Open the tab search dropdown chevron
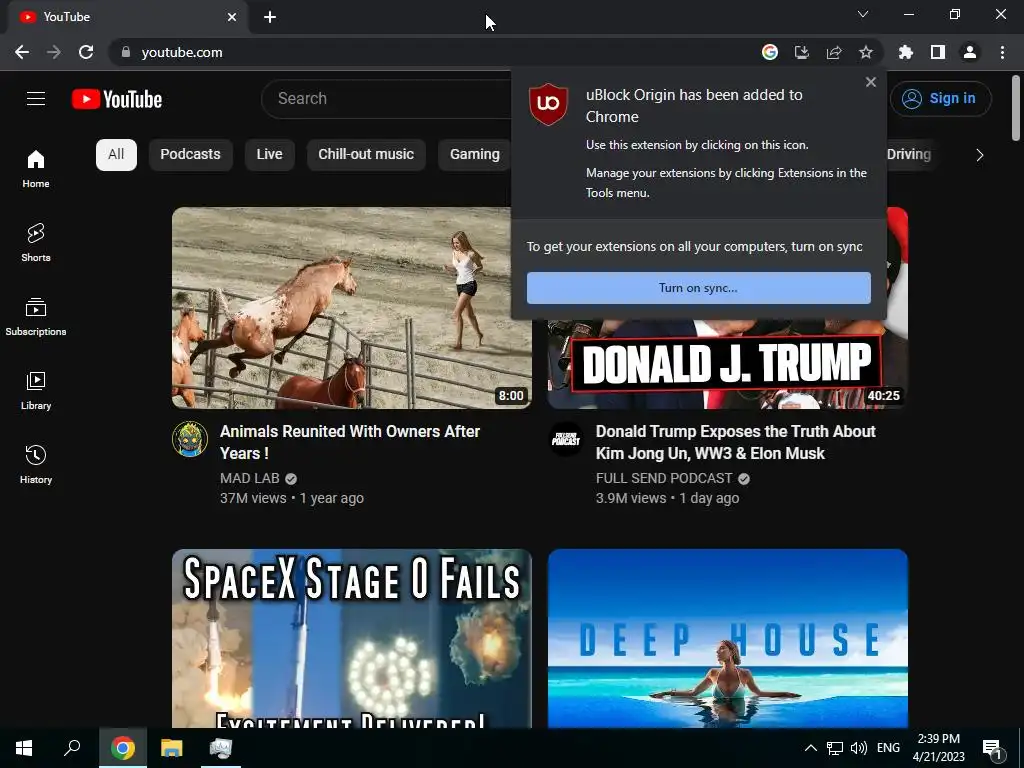This screenshot has width=1024, height=768. pos(863,14)
